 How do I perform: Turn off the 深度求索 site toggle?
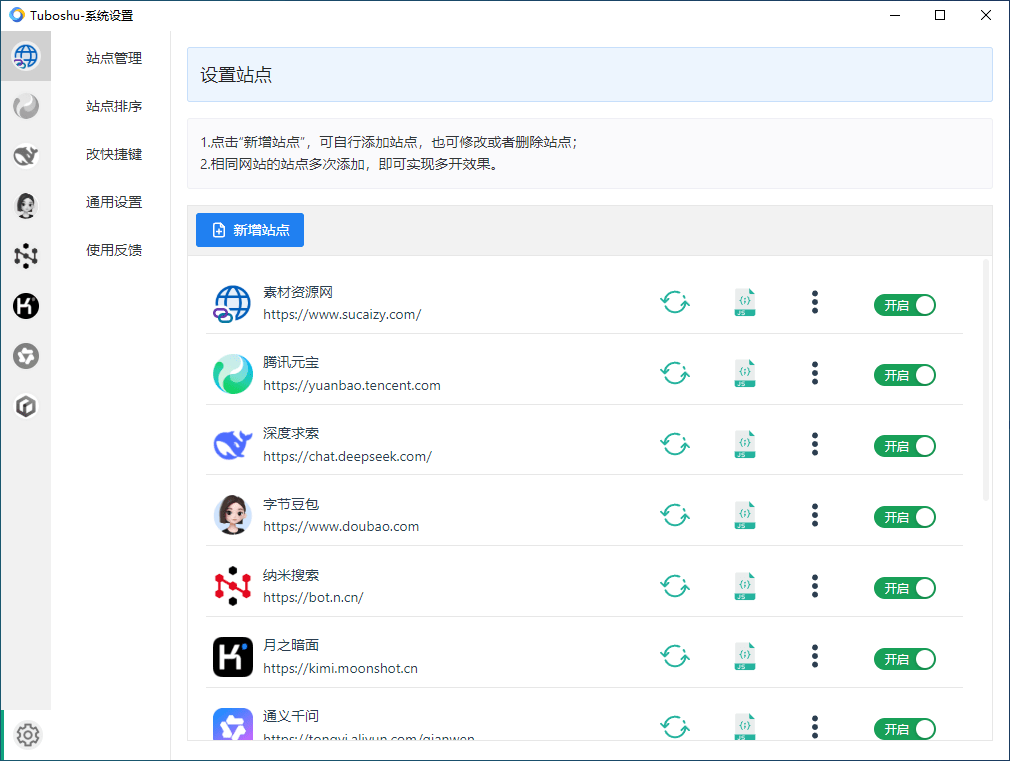(904, 446)
